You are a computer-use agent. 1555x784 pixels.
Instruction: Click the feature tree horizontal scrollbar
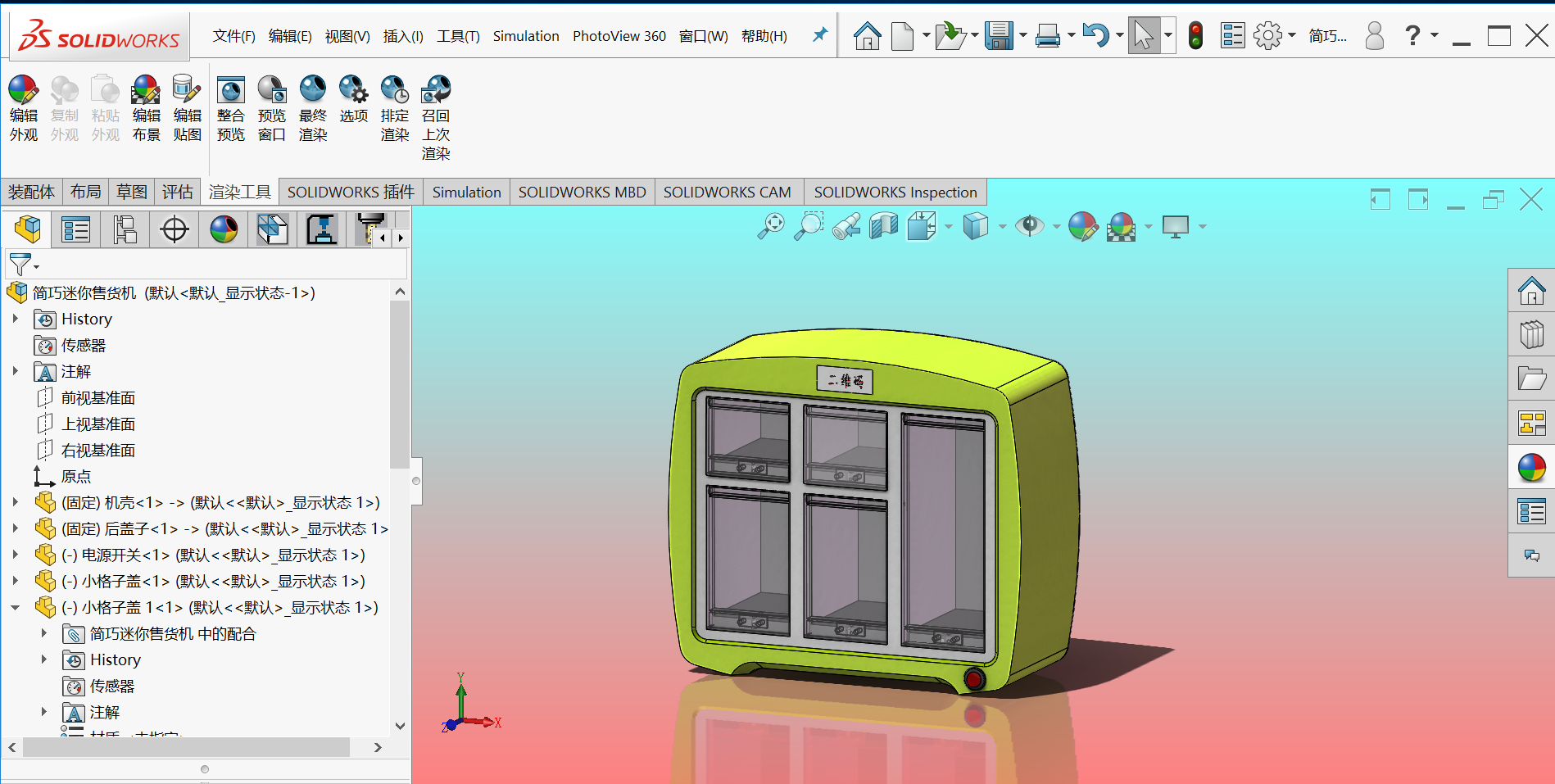tap(187, 747)
